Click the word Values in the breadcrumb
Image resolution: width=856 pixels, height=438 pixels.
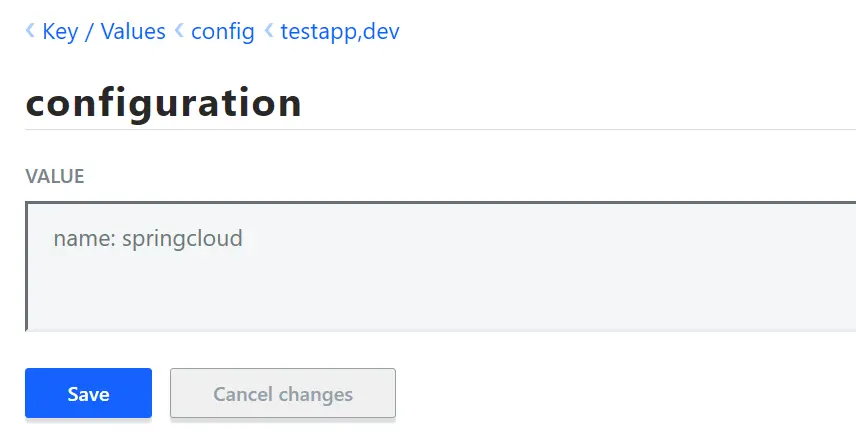click(133, 32)
